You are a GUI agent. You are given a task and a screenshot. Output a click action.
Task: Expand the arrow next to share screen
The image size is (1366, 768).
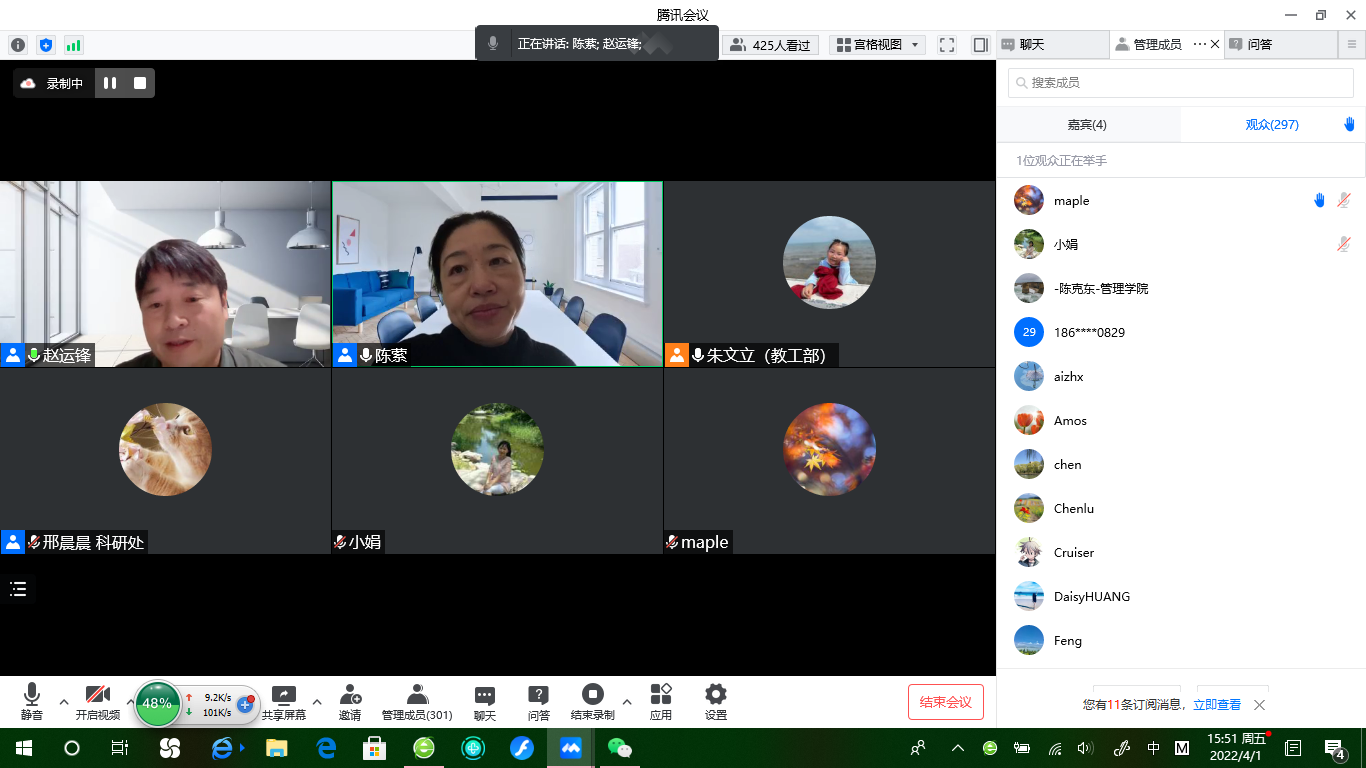[317, 701]
